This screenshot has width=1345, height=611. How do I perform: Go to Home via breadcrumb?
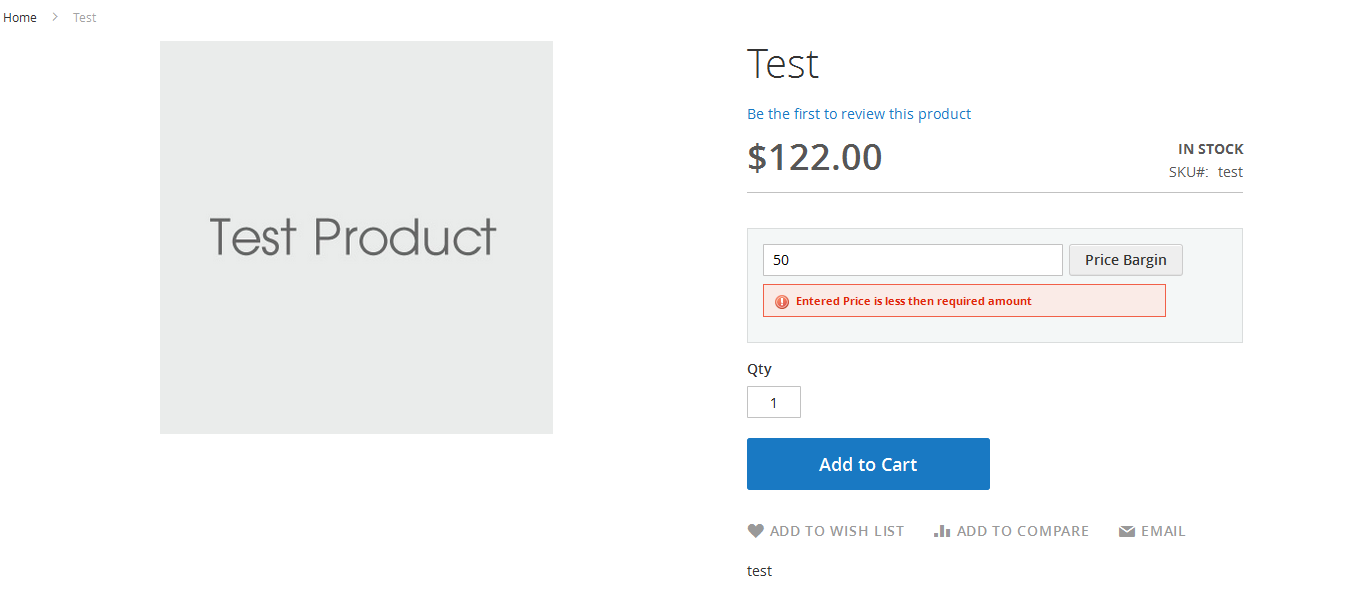[20, 17]
